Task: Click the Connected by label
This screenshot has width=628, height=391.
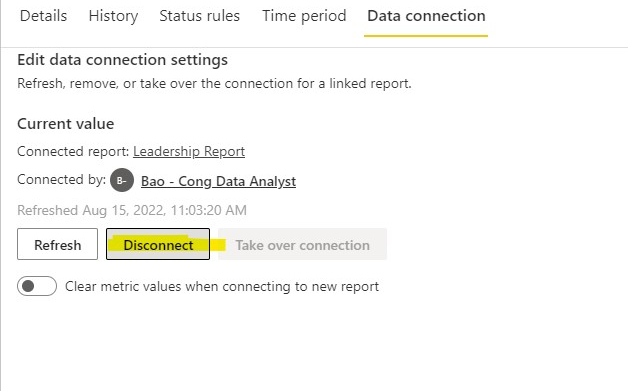Action: click(61, 179)
